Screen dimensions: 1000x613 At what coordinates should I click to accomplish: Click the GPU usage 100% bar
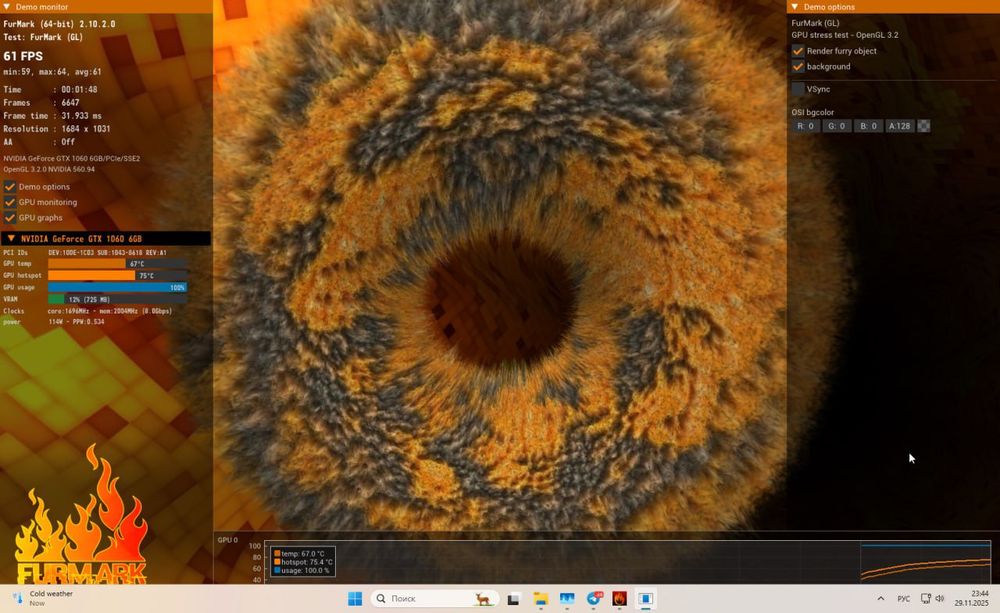(117, 288)
